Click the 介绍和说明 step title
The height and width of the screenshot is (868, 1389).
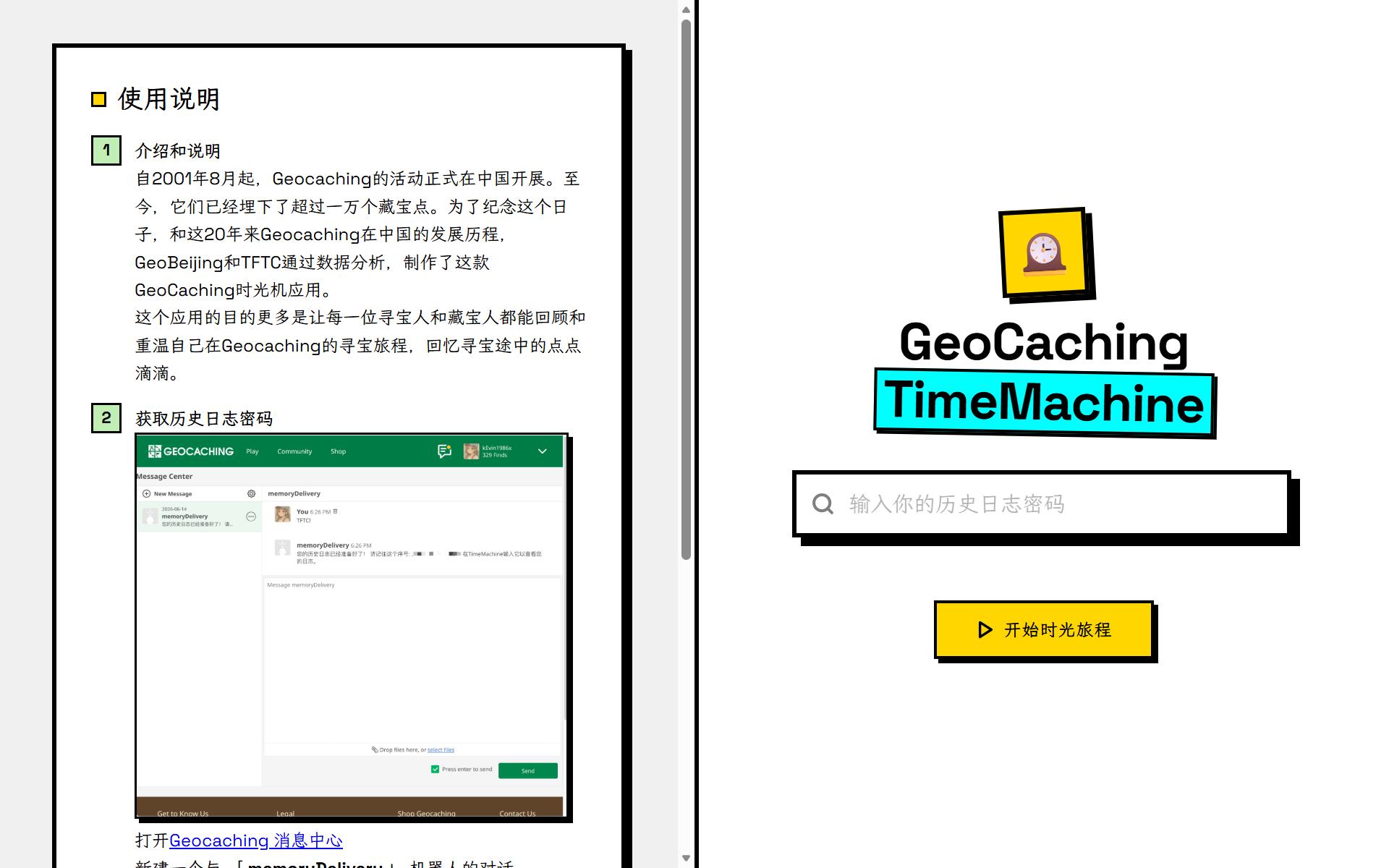click(178, 151)
